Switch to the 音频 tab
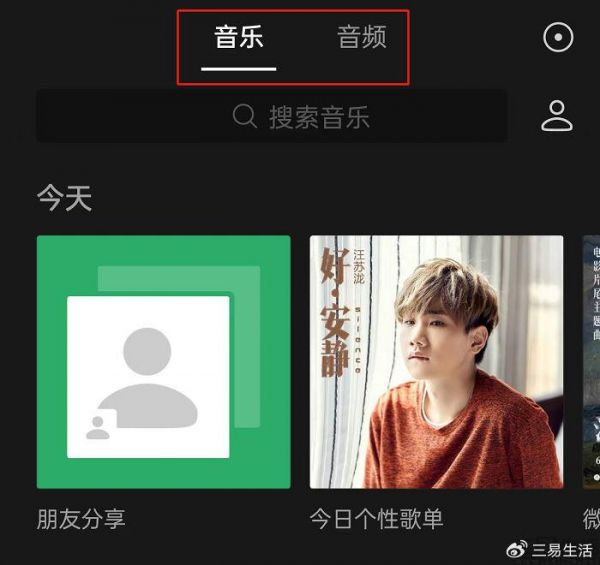This screenshot has height=565, width=600. pyautogui.click(x=362, y=37)
